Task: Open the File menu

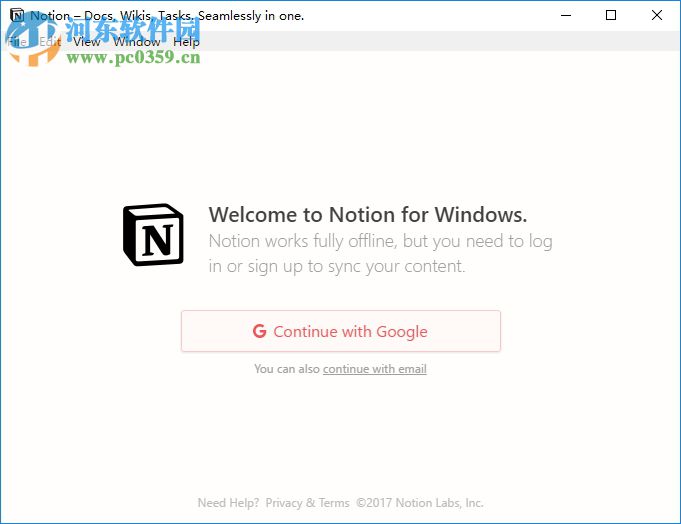Action: tap(17, 42)
